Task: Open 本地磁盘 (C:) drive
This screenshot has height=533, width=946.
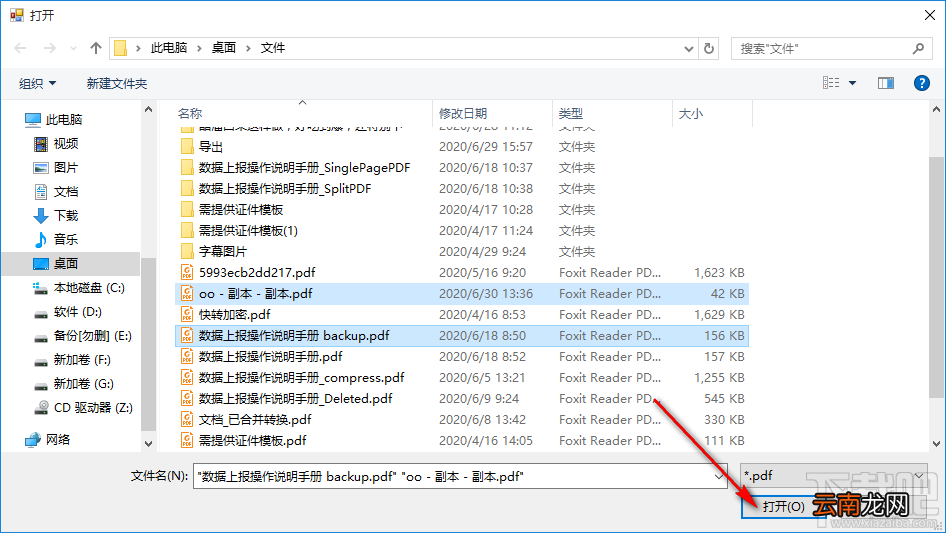Action: coord(79,288)
